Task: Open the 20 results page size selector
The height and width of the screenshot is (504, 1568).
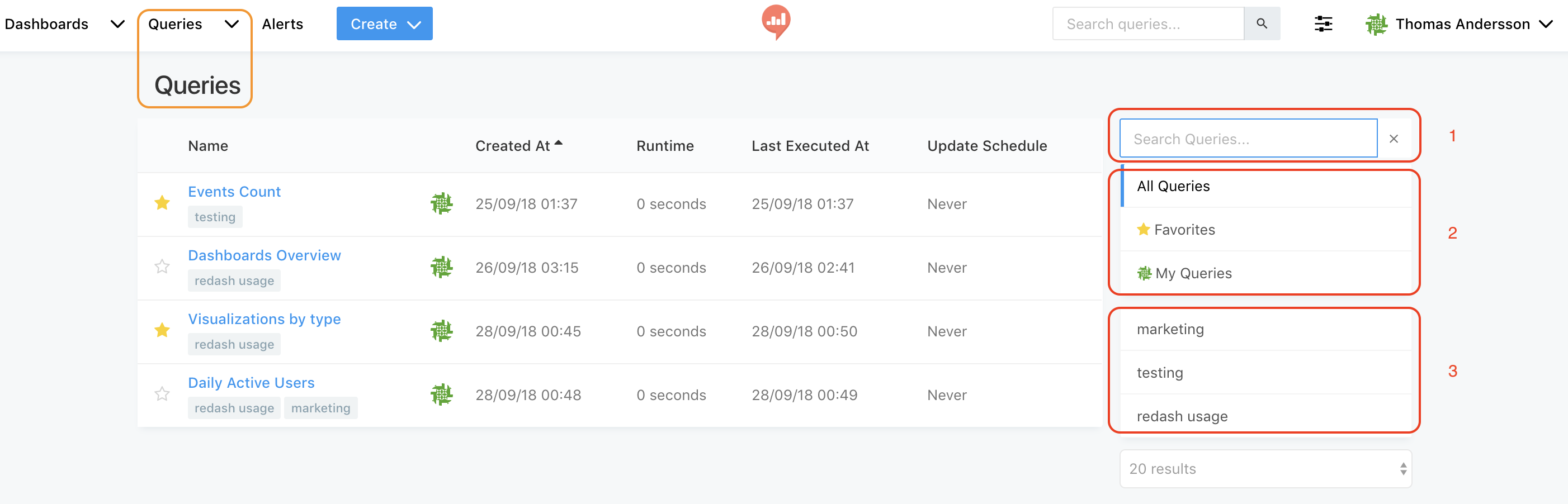Action: (1265, 469)
